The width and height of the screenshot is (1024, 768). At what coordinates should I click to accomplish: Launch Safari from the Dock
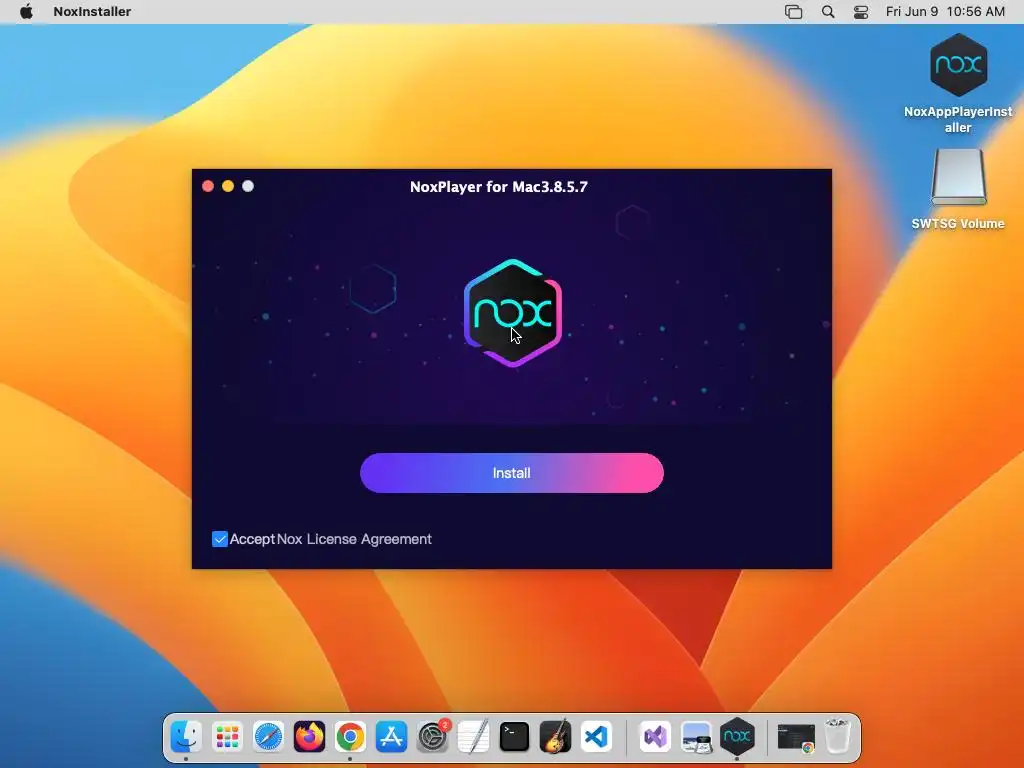click(x=268, y=737)
